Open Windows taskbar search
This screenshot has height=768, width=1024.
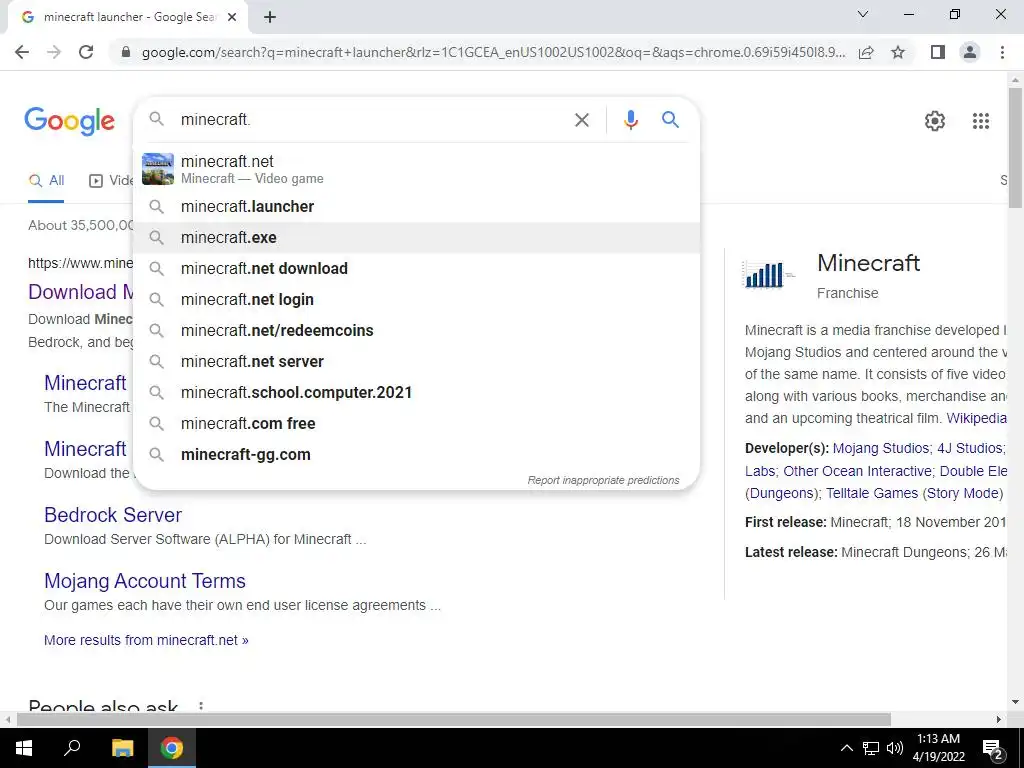pyautogui.click(x=72, y=748)
